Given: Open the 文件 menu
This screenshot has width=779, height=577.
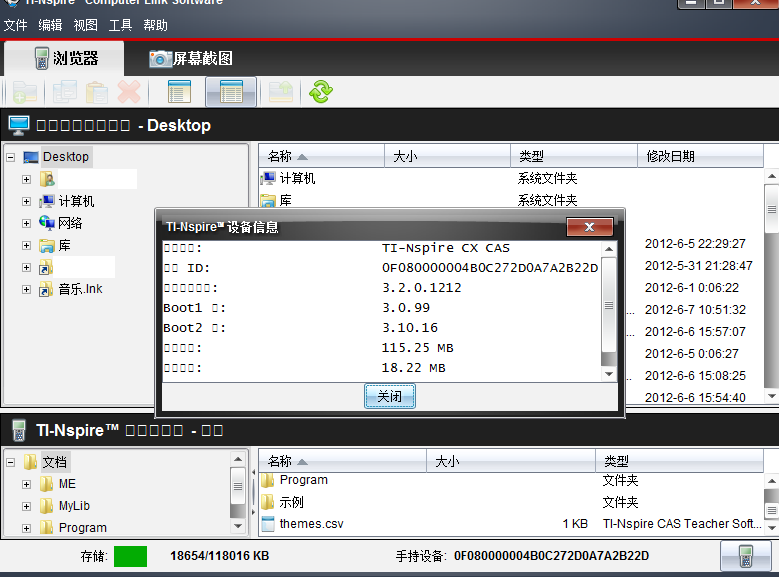Looking at the screenshot, I should pyautogui.click(x=15, y=25).
